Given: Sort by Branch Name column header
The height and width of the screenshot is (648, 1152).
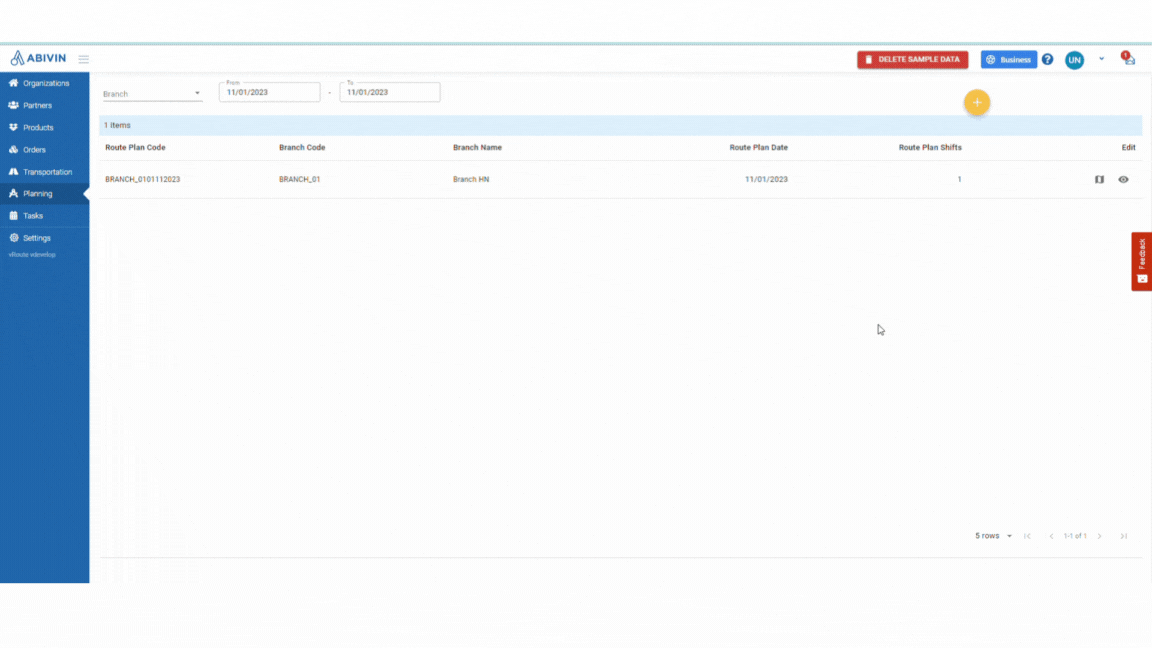Looking at the screenshot, I should coord(478,148).
